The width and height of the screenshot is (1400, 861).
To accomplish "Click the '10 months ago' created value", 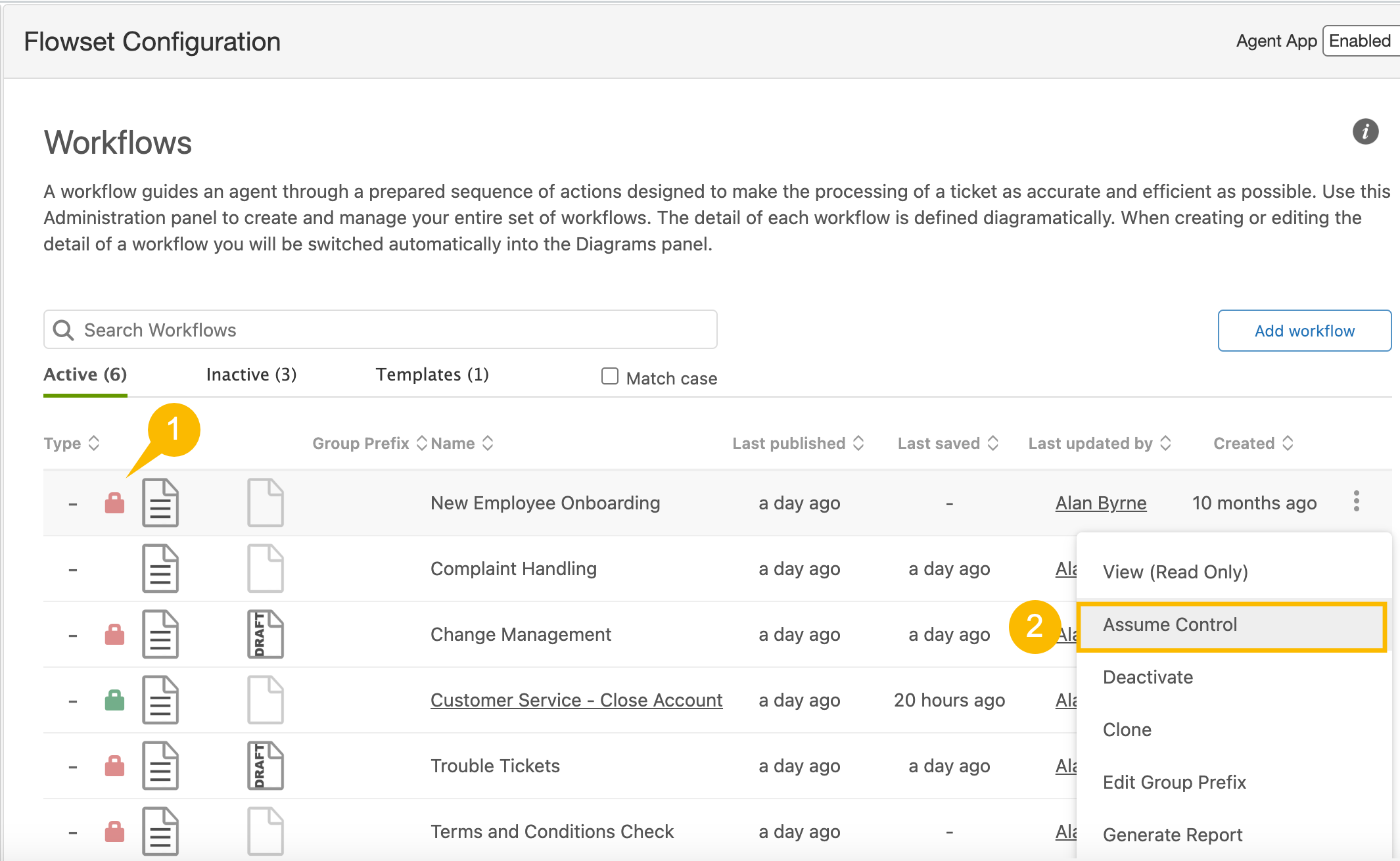I will click(1255, 503).
